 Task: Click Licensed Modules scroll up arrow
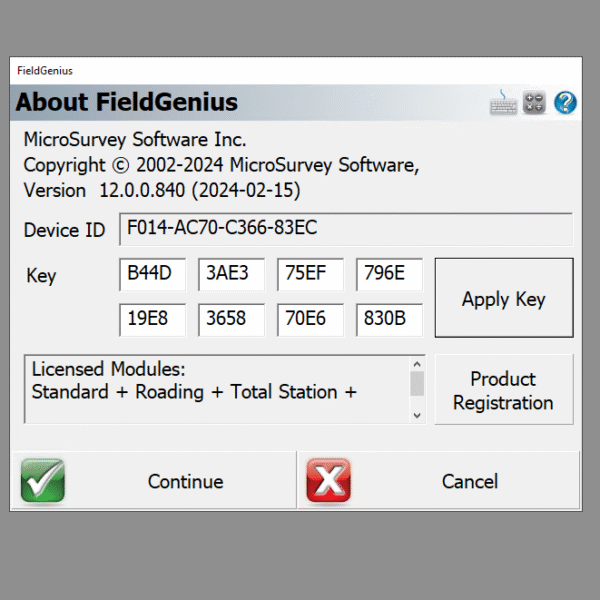tap(417, 364)
